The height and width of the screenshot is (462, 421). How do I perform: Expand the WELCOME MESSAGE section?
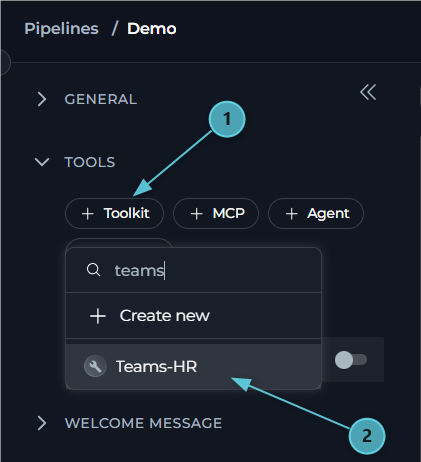(42, 423)
